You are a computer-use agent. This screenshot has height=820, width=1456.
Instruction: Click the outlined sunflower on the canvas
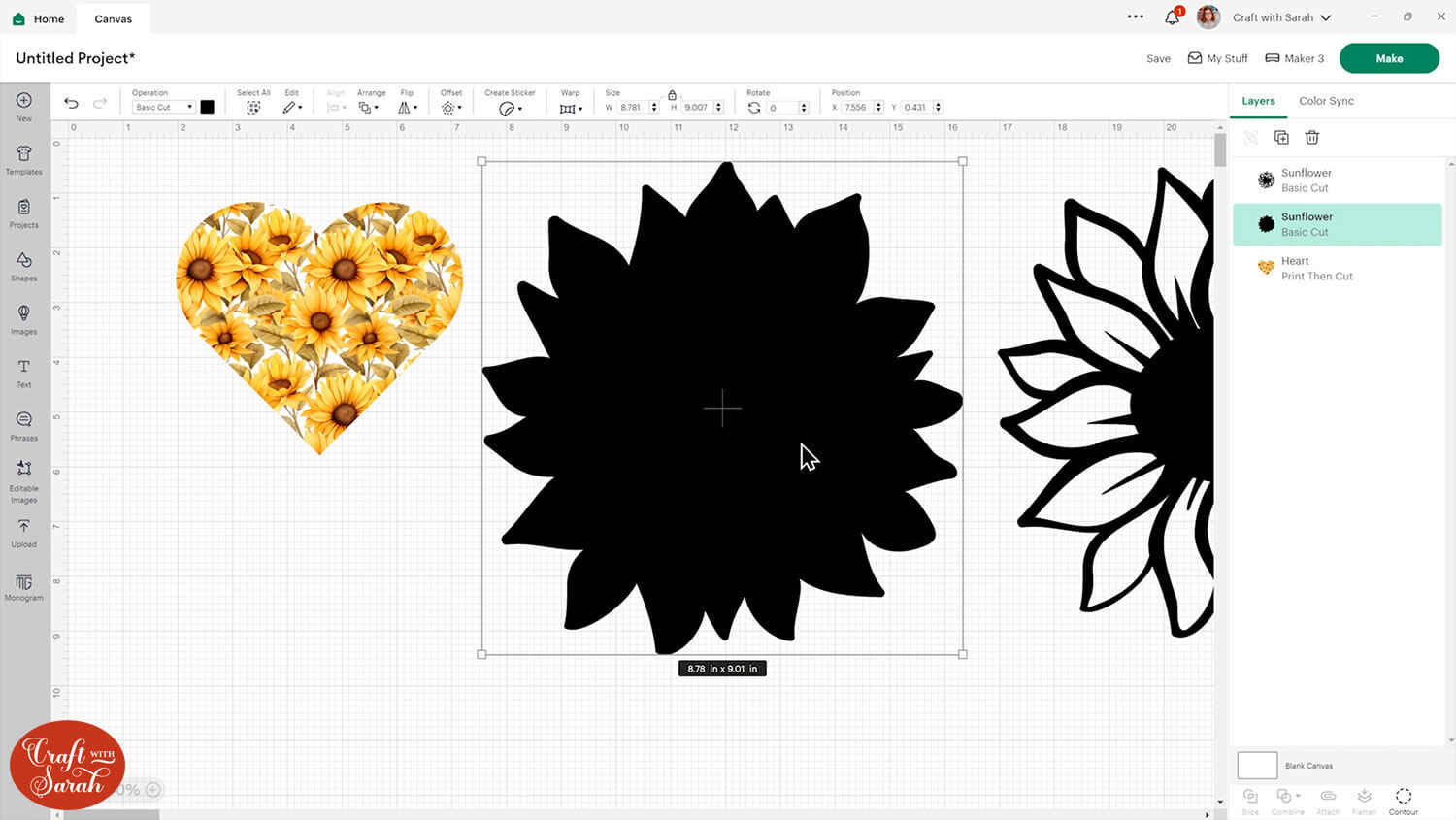click(1107, 403)
